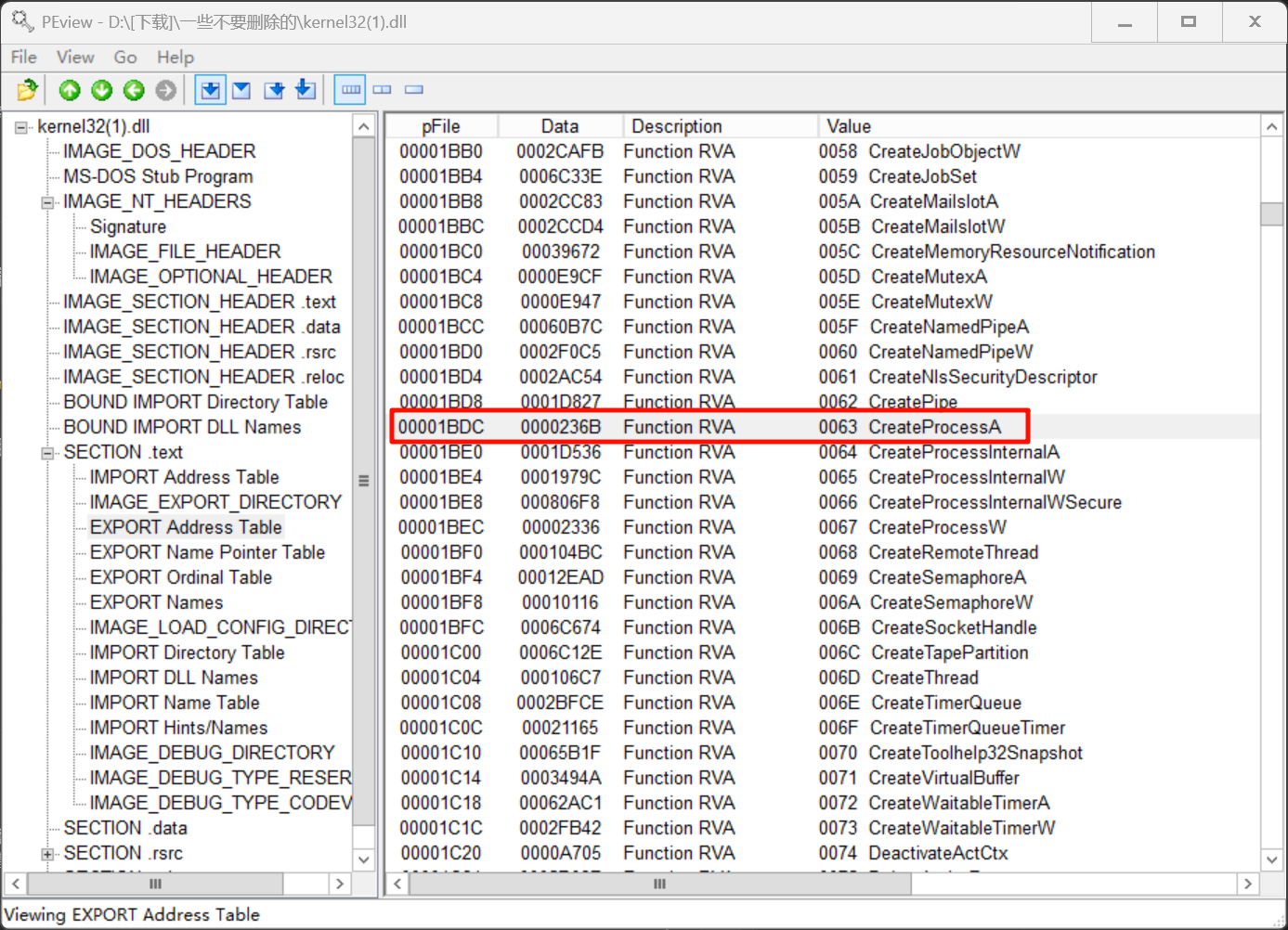The image size is (1288, 930).
Task: Click the Description column header
Action: click(676, 126)
